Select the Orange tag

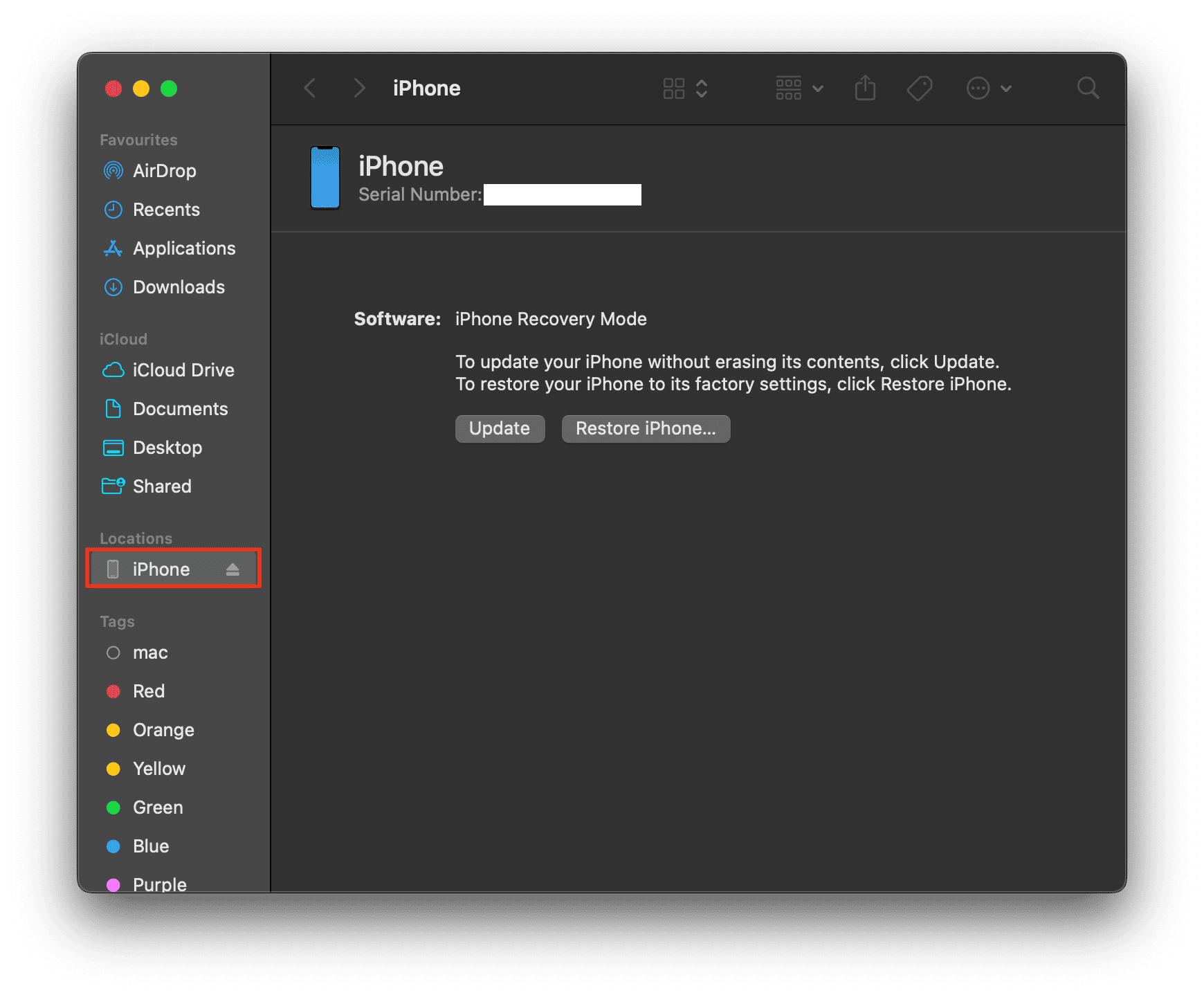173,730
